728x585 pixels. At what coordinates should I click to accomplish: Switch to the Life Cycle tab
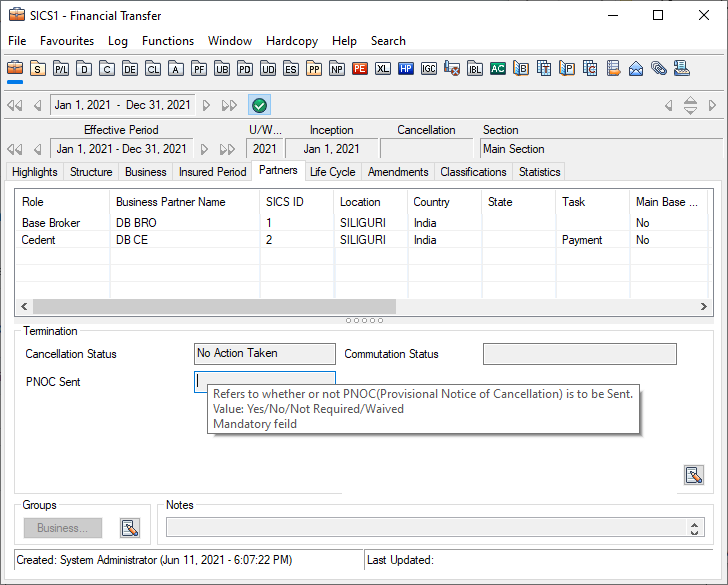[332, 172]
